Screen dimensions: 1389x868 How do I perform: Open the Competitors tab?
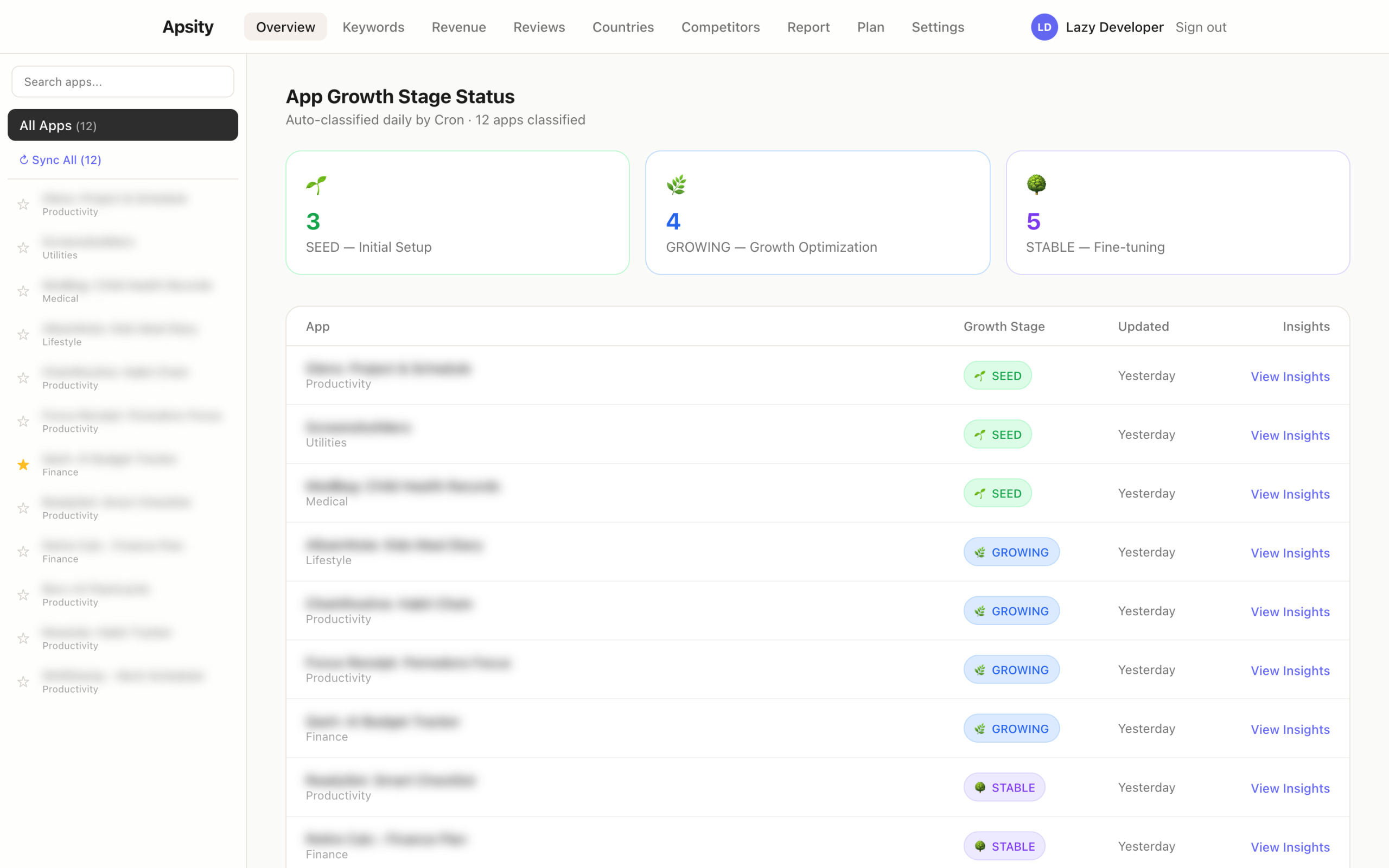(x=721, y=27)
